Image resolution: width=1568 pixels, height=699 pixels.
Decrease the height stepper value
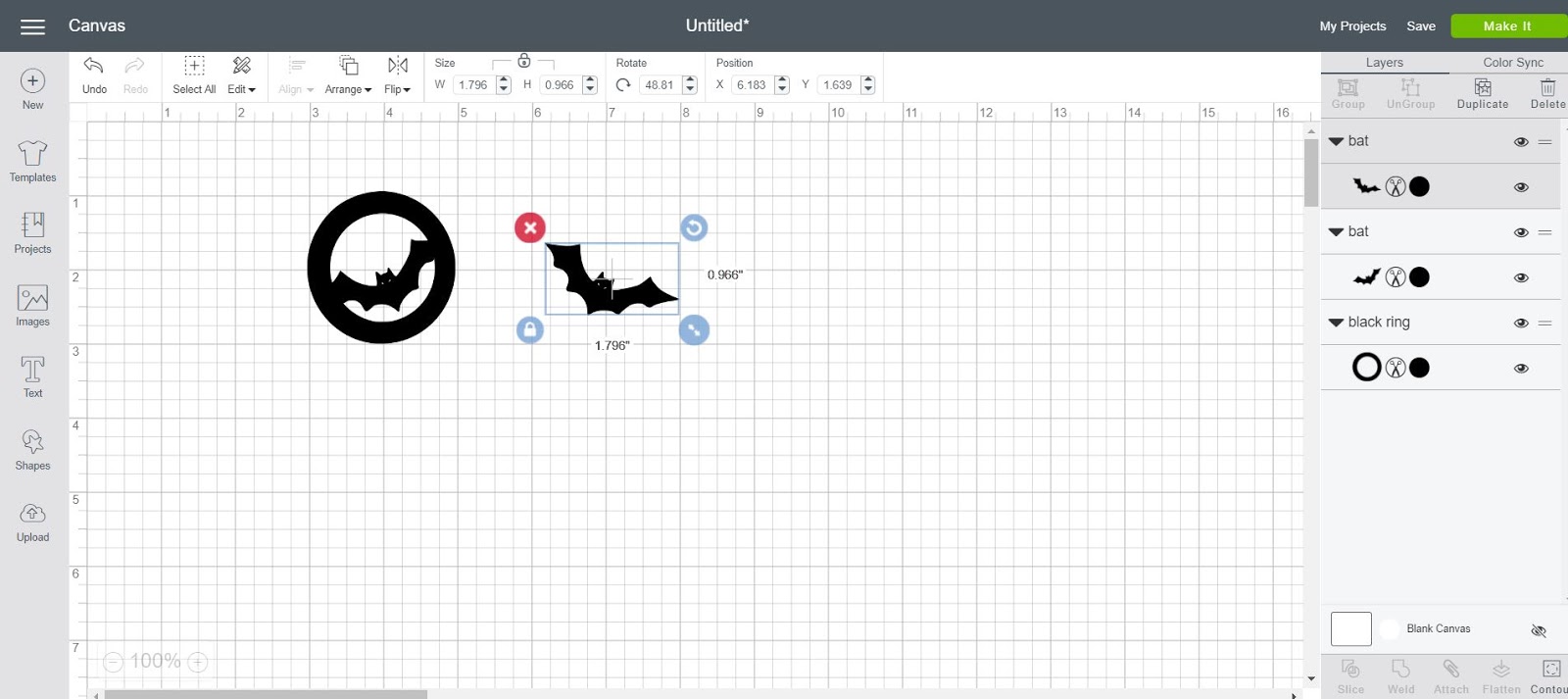click(x=590, y=90)
